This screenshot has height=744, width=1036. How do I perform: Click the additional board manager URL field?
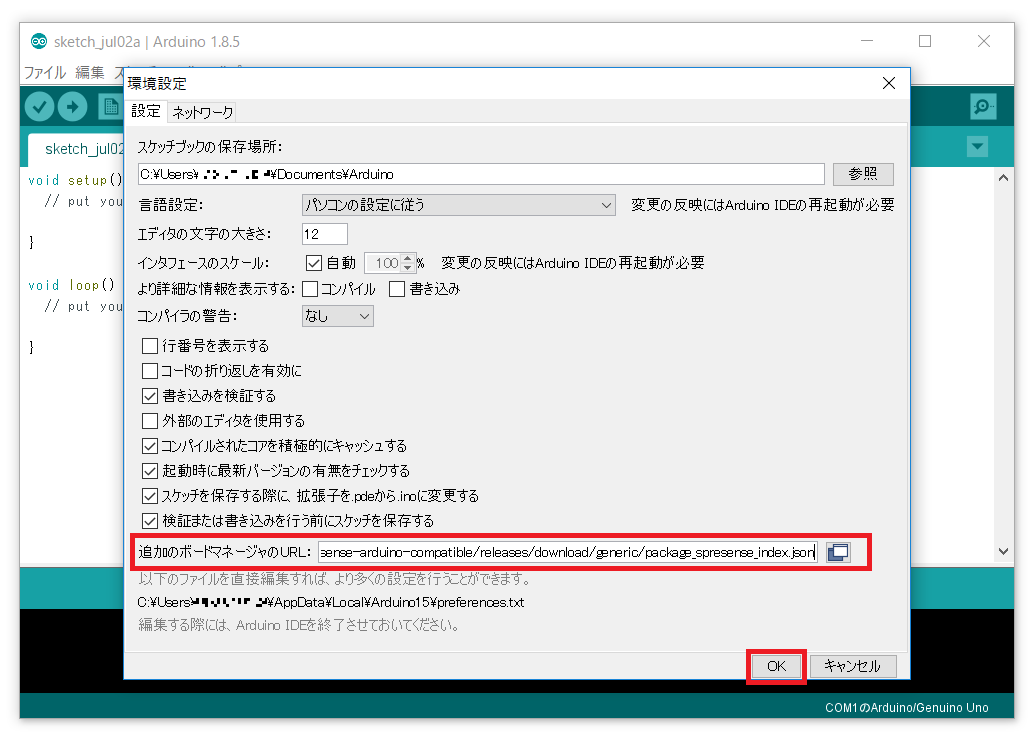point(567,552)
